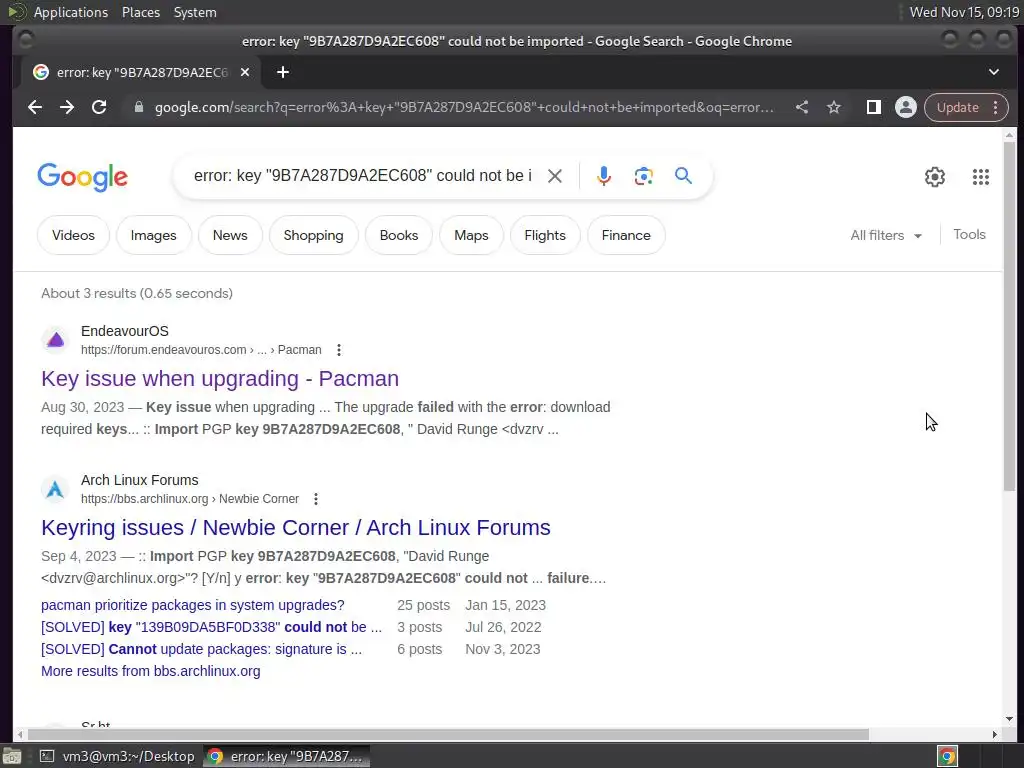Image resolution: width=1024 pixels, height=768 pixels.
Task: Open Google quick settings gear
Action: point(935,176)
